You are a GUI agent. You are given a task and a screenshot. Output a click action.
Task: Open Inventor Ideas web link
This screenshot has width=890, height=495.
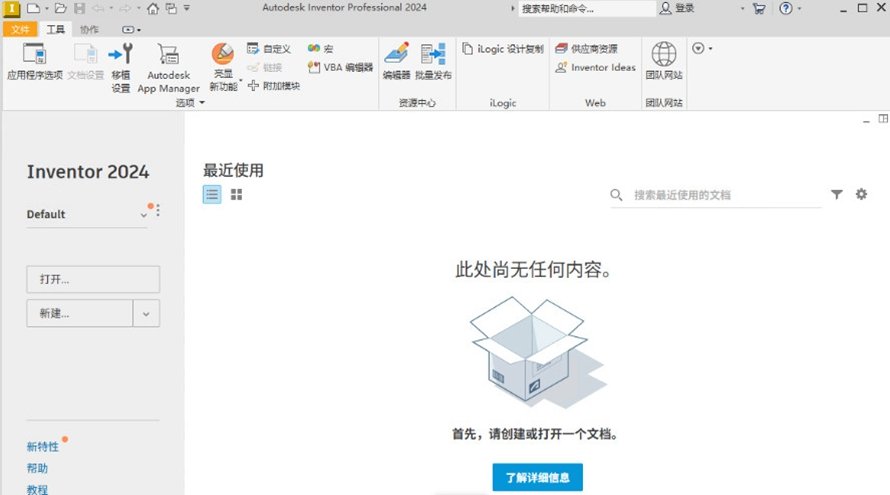[x=595, y=68]
